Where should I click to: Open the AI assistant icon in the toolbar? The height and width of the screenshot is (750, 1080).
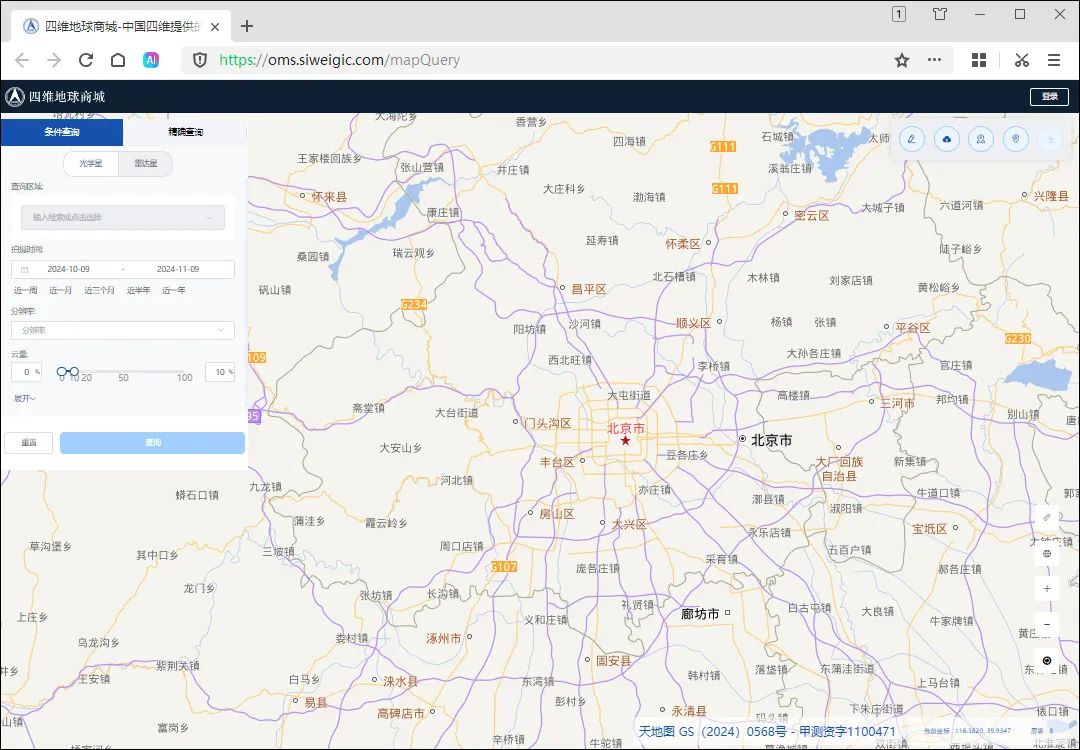151,60
